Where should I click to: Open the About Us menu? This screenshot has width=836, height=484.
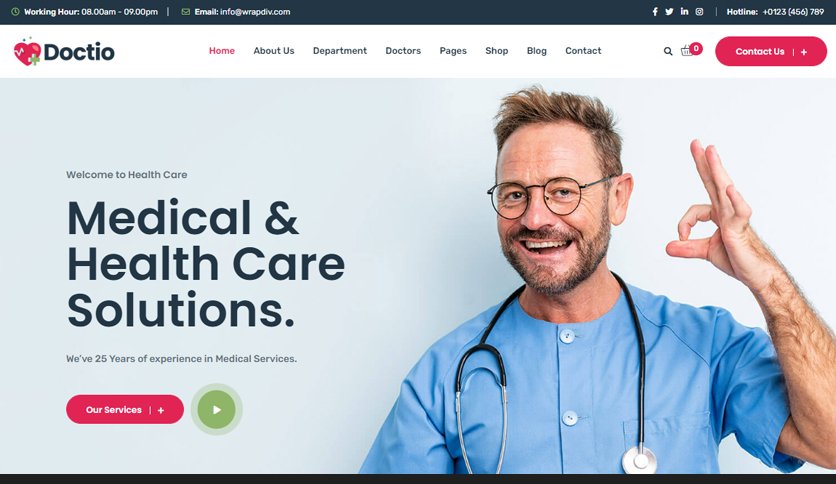tap(274, 51)
